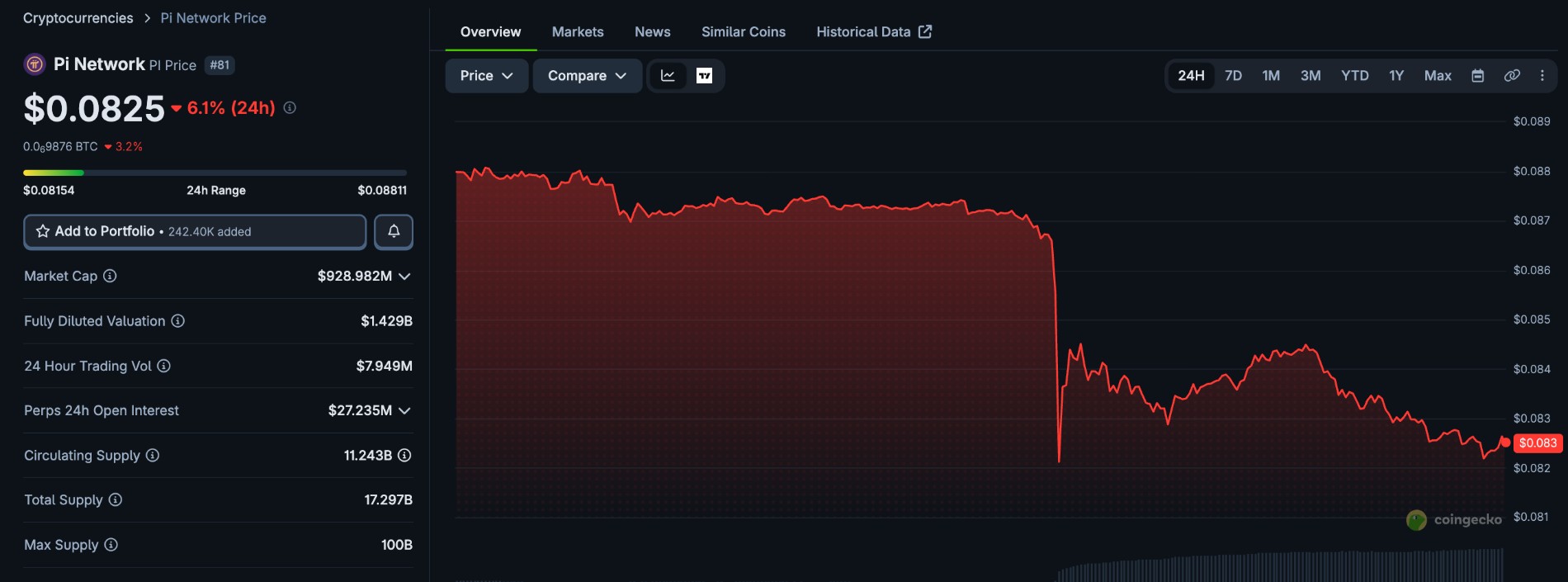
Task: Click the volume bars below chart
Action: 1280,567
